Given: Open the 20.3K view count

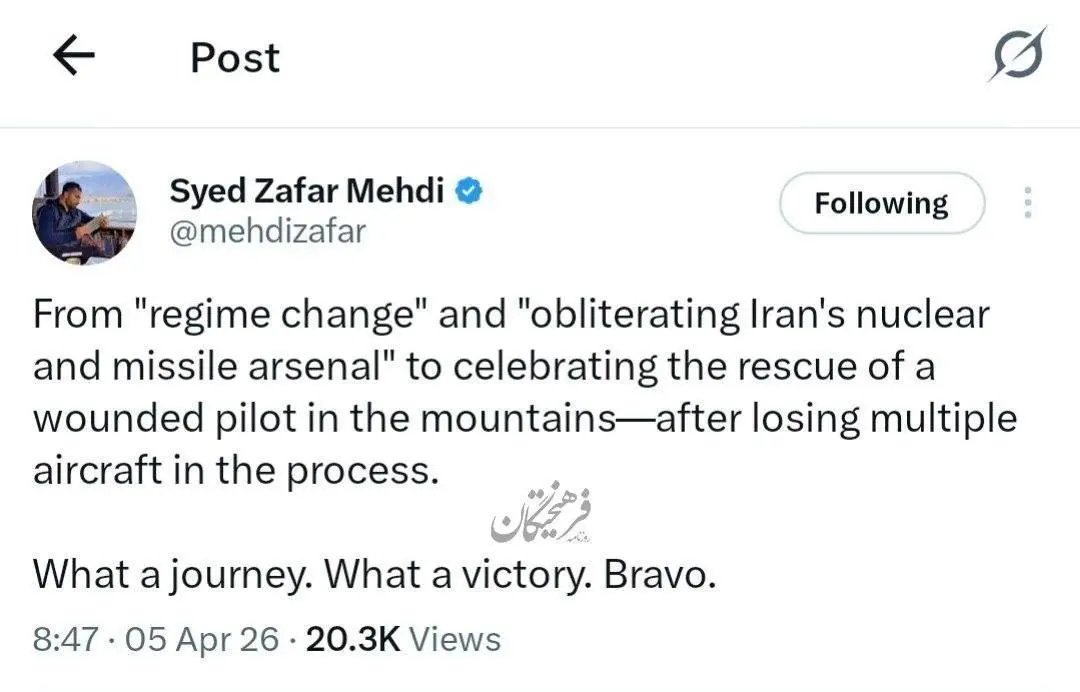Looking at the screenshot, I should coord(353,639).
